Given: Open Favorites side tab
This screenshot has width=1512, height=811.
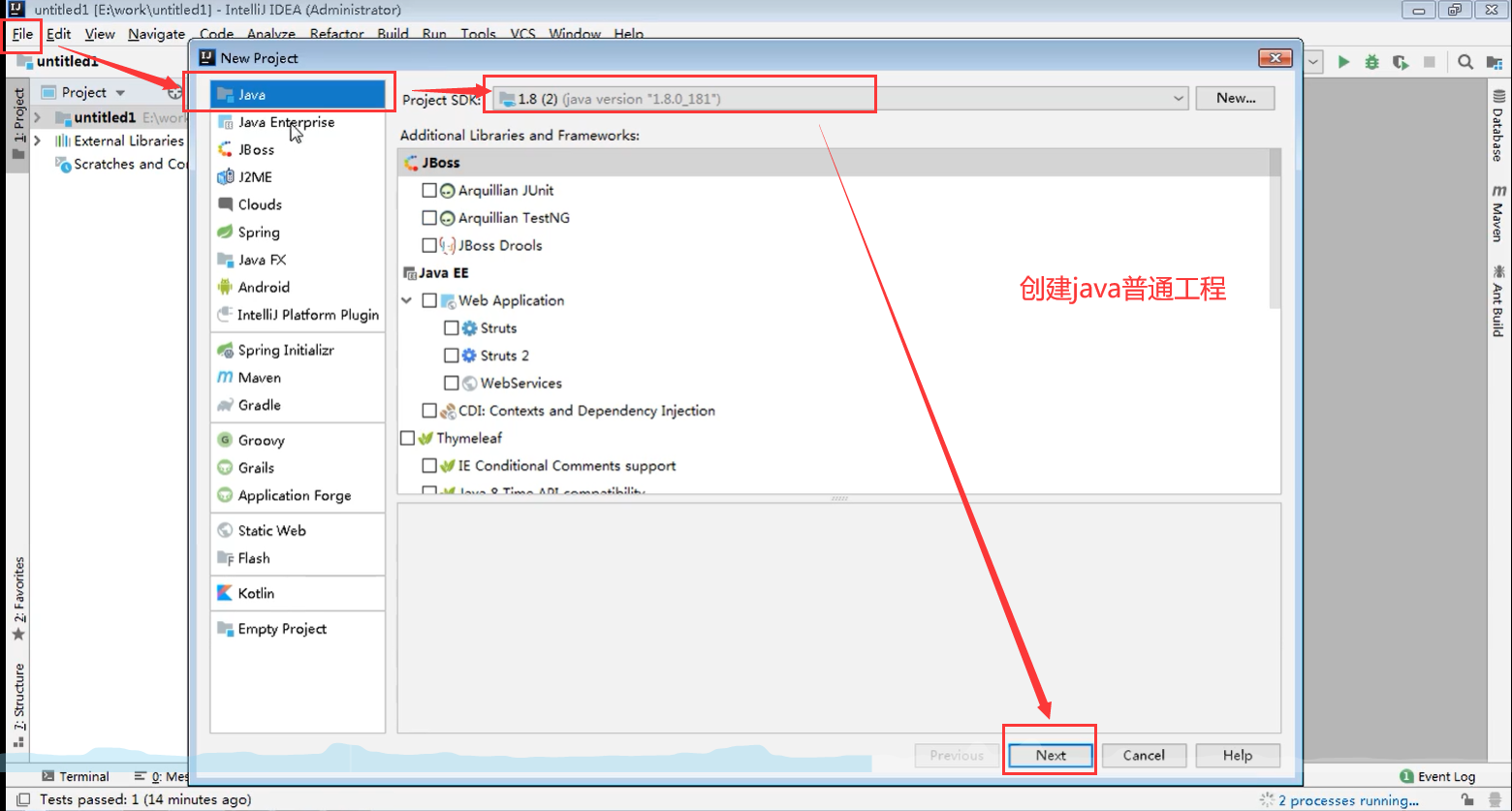Looking at the screenshot, I should pos(18,599).
